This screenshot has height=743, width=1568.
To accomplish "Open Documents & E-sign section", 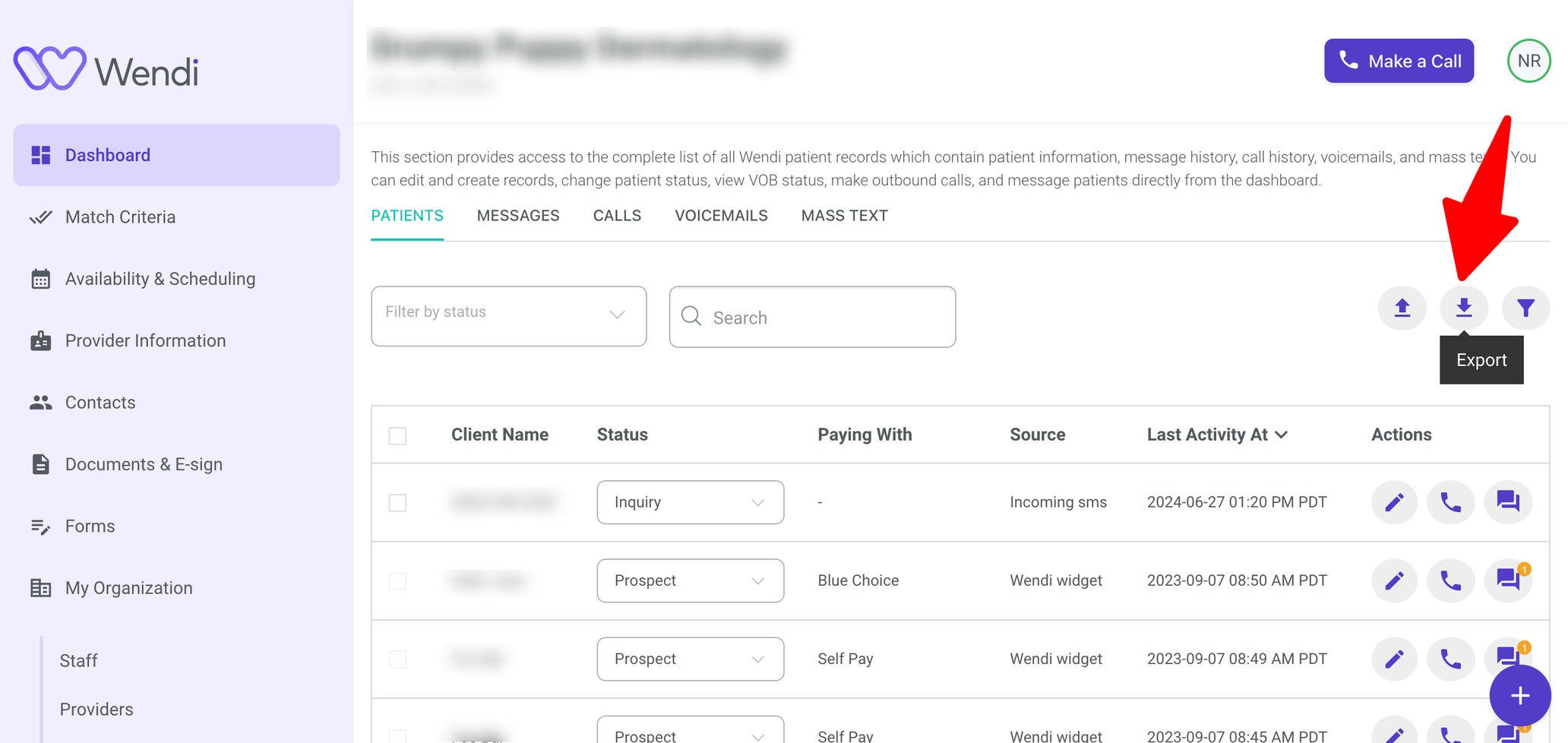I will [144, 464].
